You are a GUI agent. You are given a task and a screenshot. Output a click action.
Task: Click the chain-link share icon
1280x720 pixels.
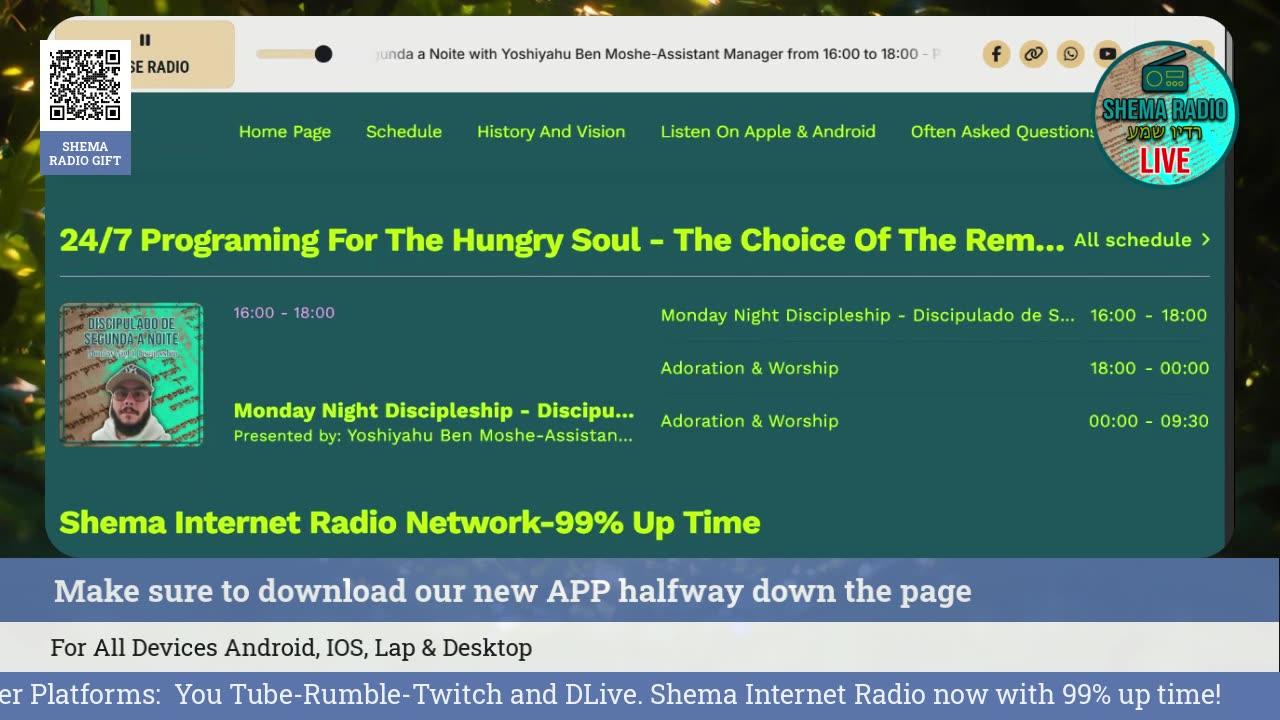click(x=1033, y=54)
